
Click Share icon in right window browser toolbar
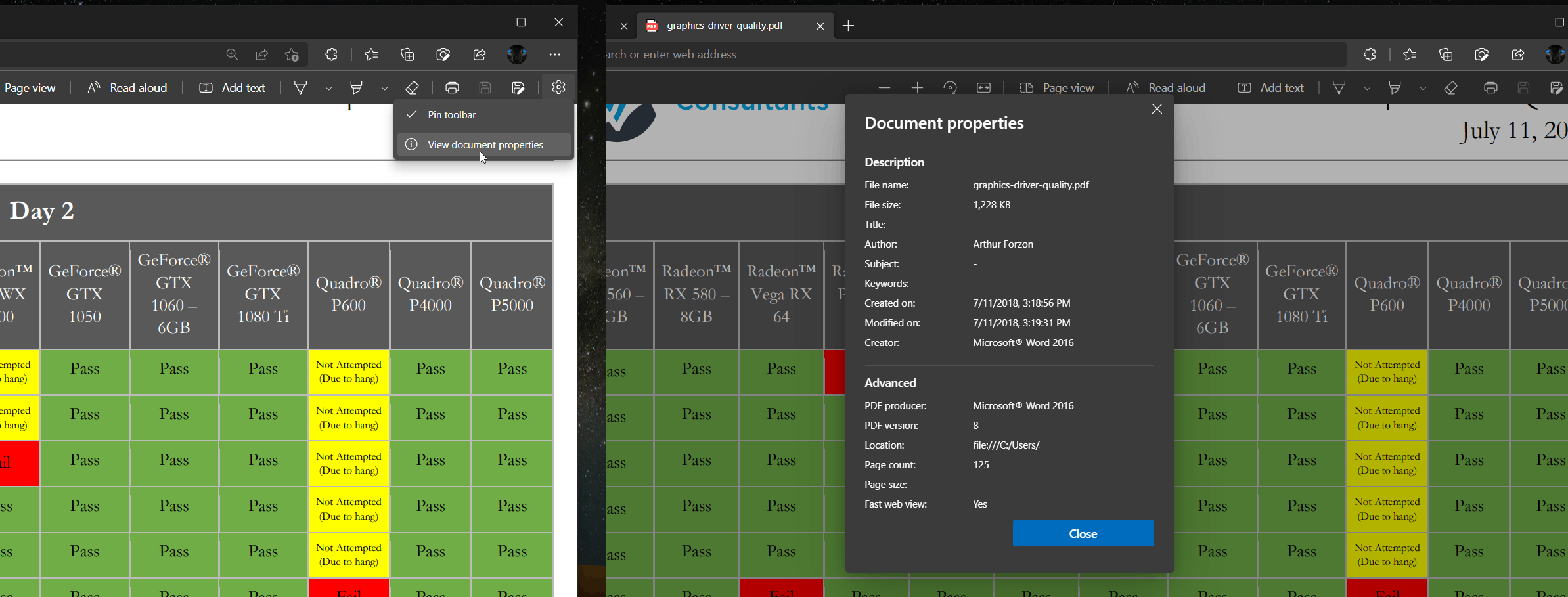pos(1518,55)
